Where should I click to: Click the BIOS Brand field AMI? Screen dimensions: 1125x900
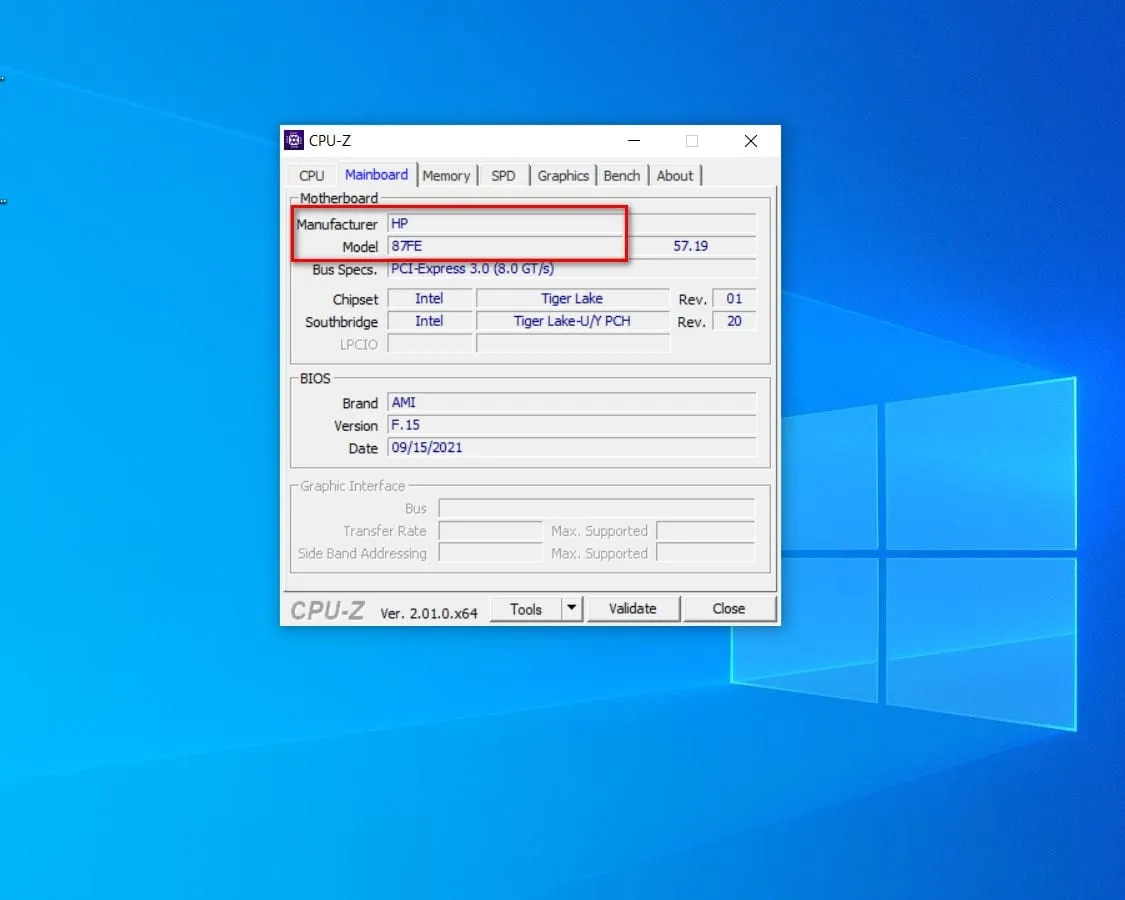(x=570, y=403)
